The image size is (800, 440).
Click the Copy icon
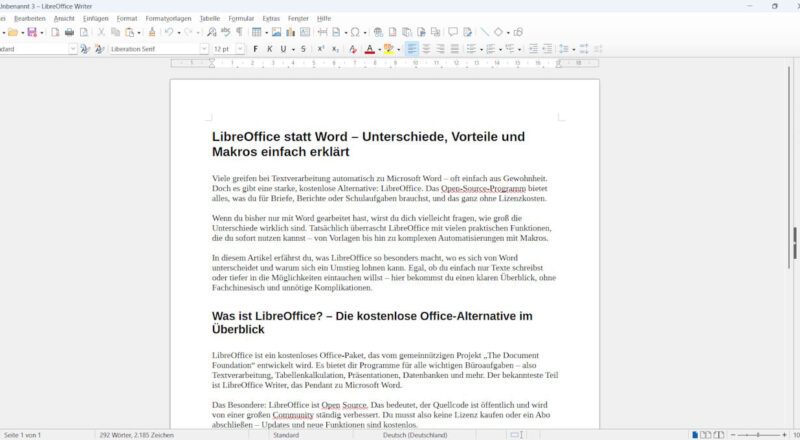115,32
